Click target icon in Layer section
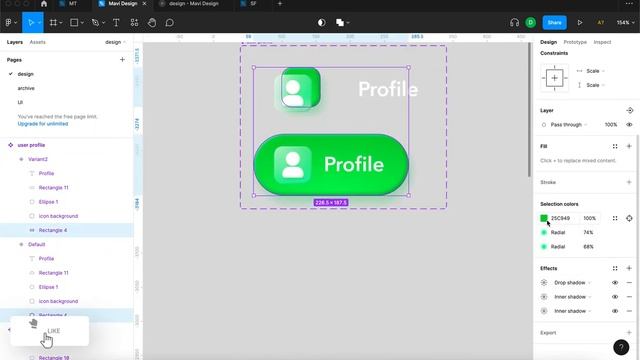The height and width of the screenshot is (360, 640). (x=629, y=110)
